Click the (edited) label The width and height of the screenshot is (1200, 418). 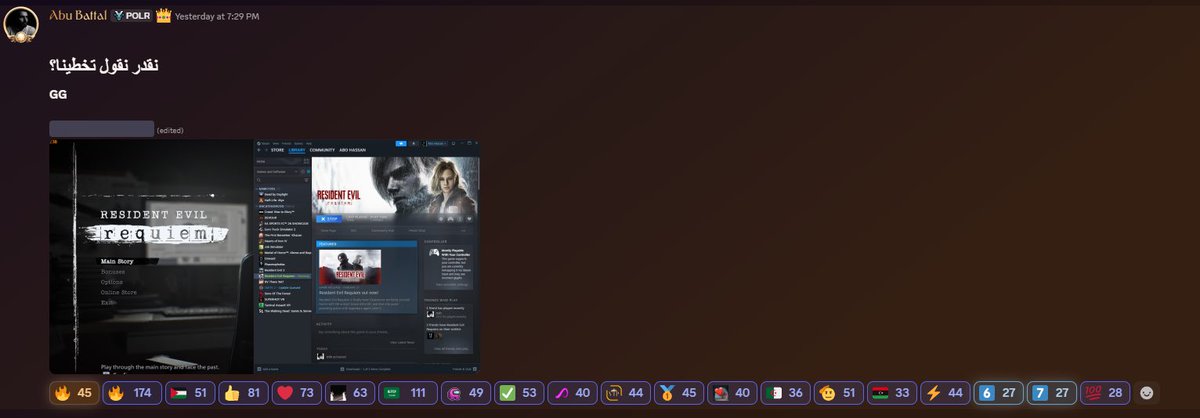(x=171, y=130)
